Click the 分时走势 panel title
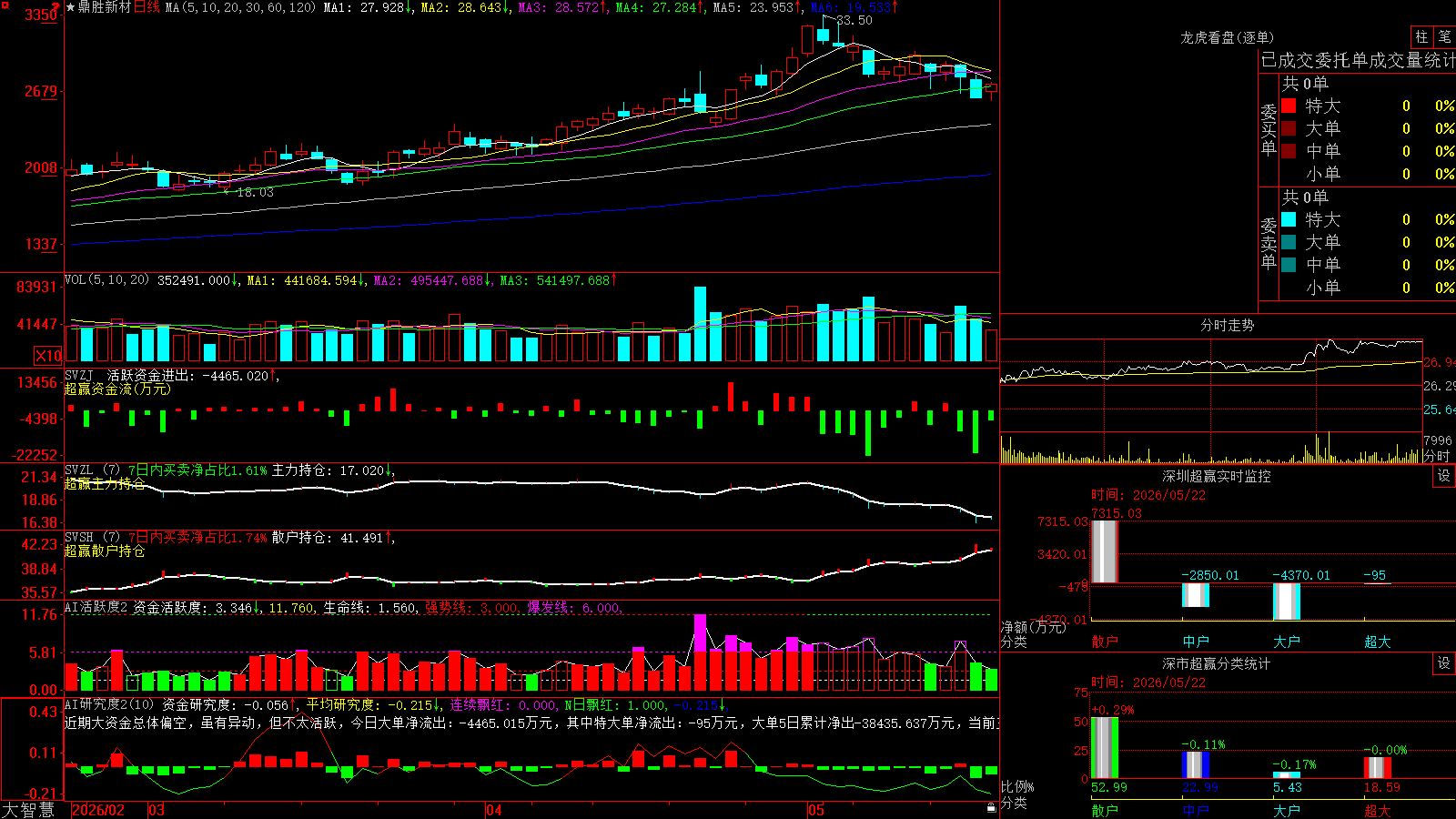The height and width of the screenshot is (819, 1456). pos(1227,325)
